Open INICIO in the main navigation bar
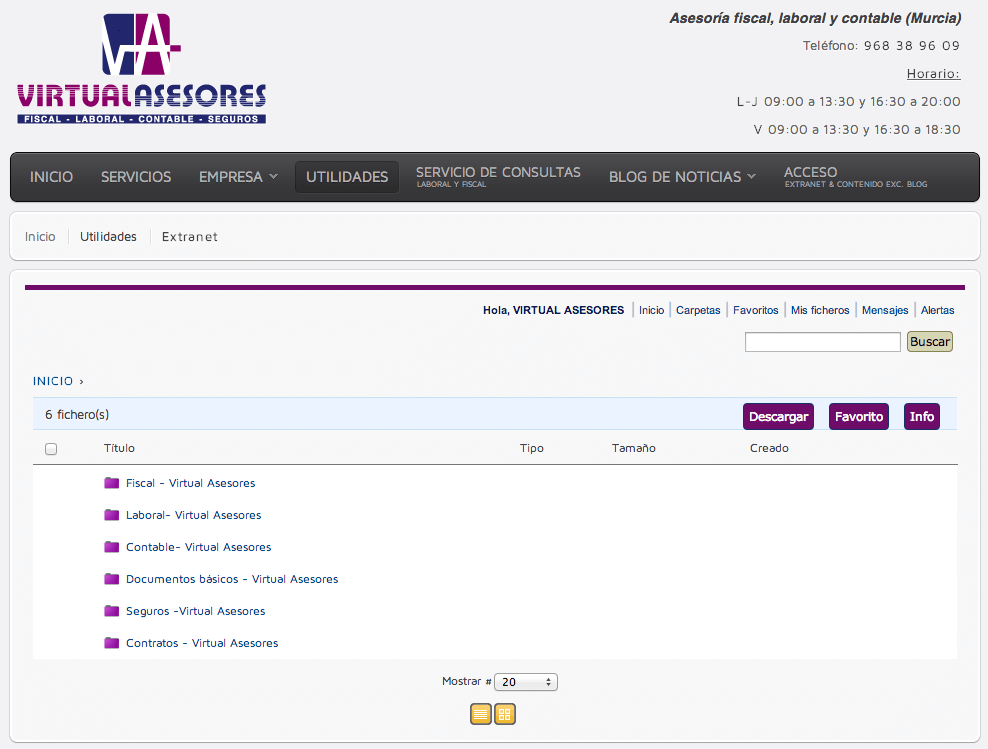This screenshot has height=749, width=988. (52, 177)
